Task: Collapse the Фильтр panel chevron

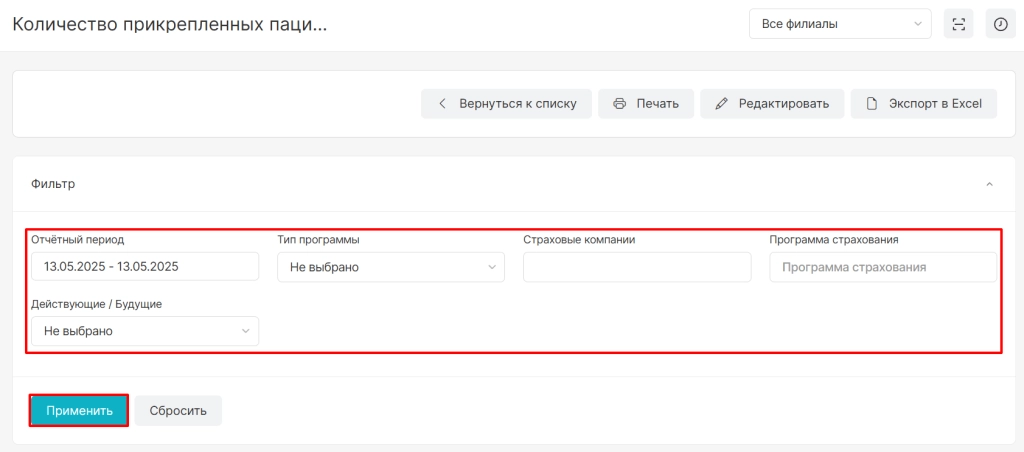Action: [989, 184]
